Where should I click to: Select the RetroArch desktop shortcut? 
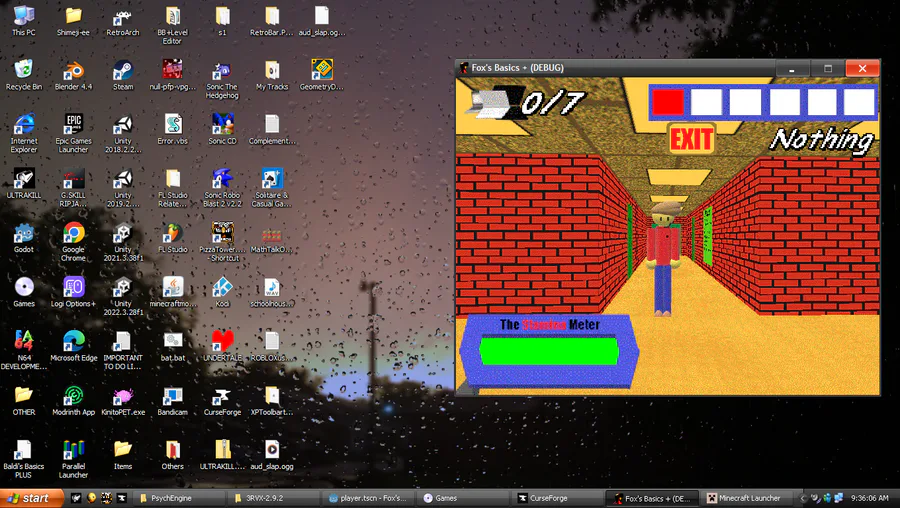[123, 21]
